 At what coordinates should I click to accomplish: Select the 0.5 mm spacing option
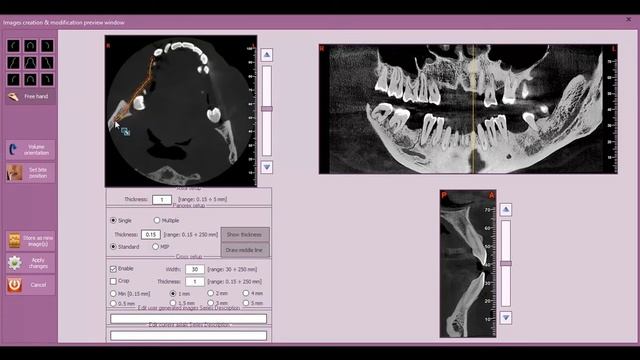coord(113,303)
